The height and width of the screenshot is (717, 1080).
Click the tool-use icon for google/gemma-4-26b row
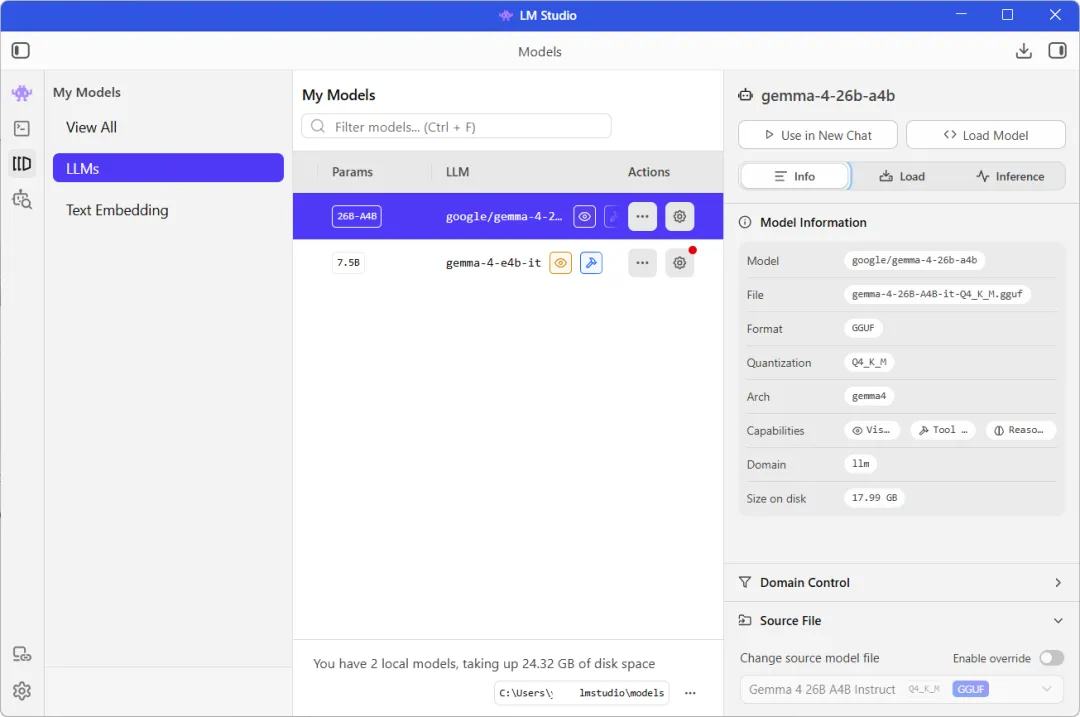coord(612,216)
